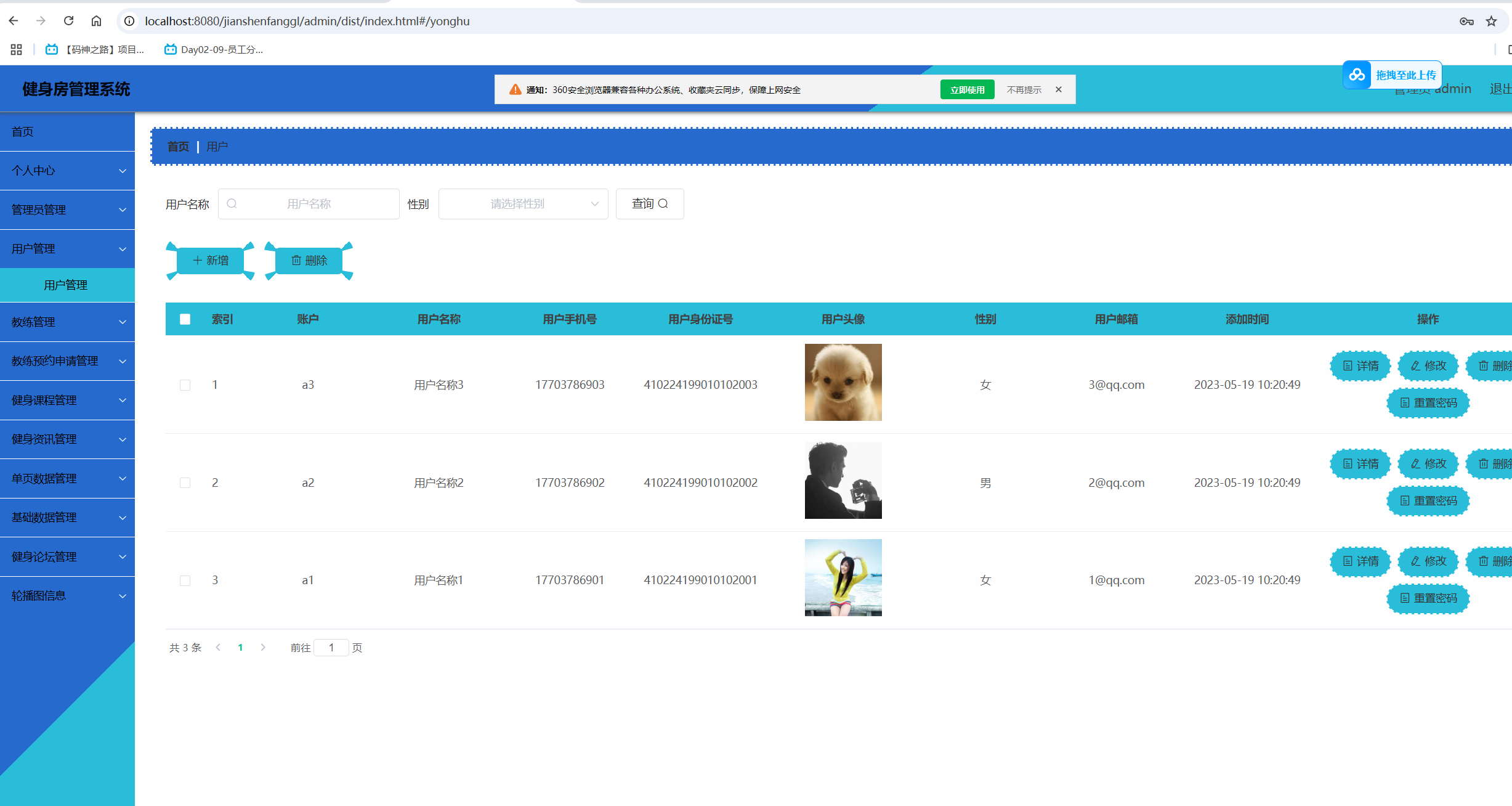The height and width of the screenshot is (806, 1512).
Task: Click the browser address bar URL
Action: click(x=307, y=21)
